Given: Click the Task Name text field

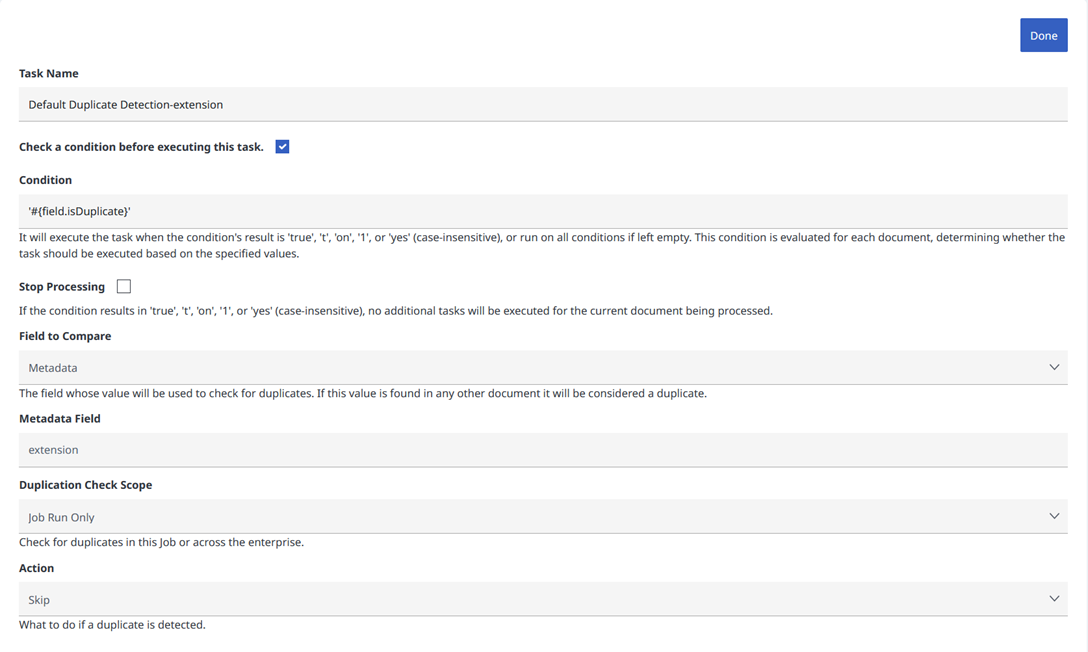Looking at the screenshot, I should pos(542,104).
